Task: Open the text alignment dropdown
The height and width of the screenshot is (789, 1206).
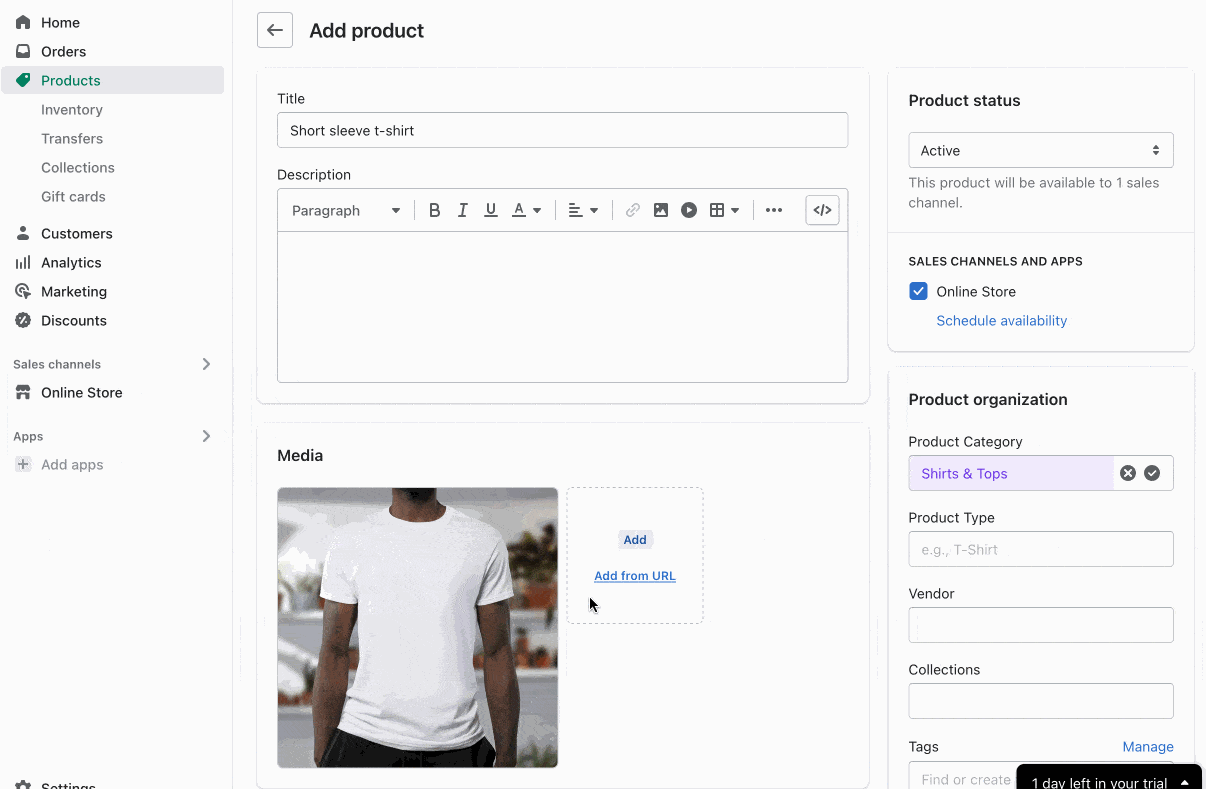Action: (583, 210)
